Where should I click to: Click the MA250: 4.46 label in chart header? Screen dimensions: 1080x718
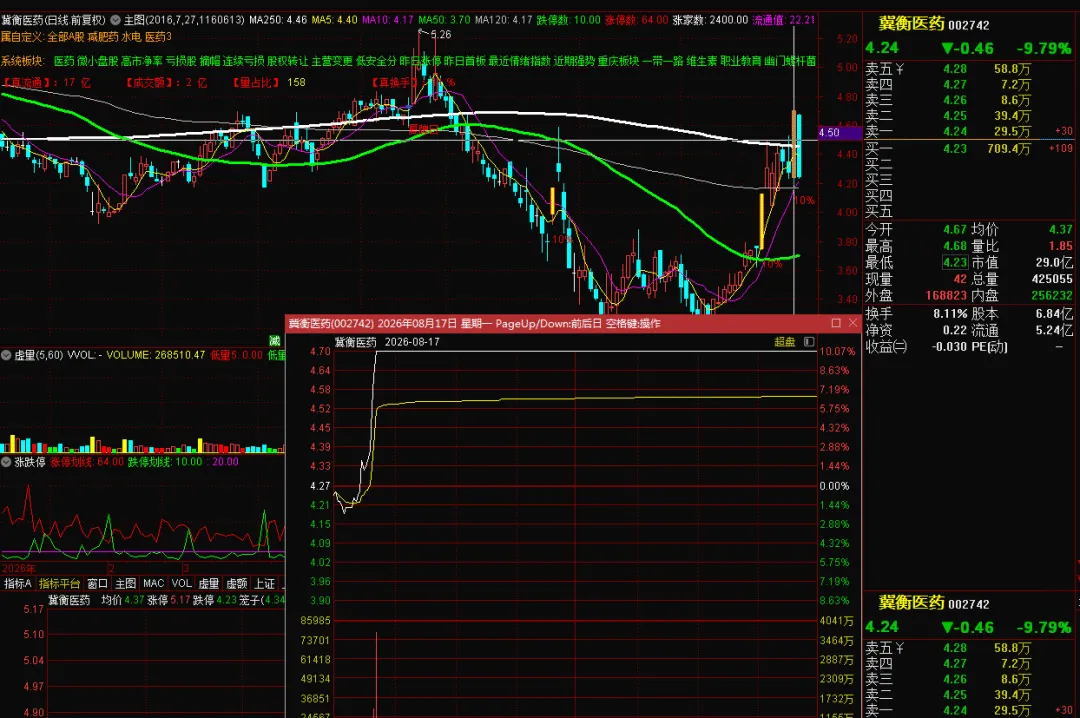click(x=278, y=20)
